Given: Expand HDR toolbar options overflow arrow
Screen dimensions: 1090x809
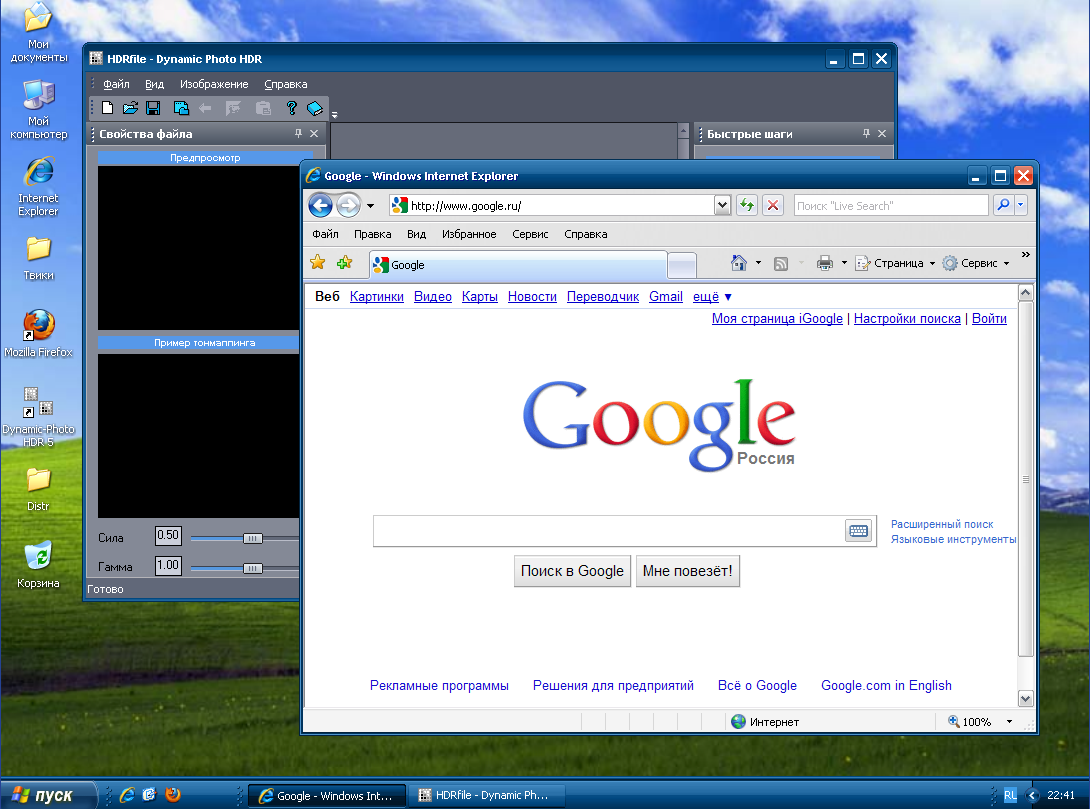Looking at the screenshot, I should pos(334,115).
